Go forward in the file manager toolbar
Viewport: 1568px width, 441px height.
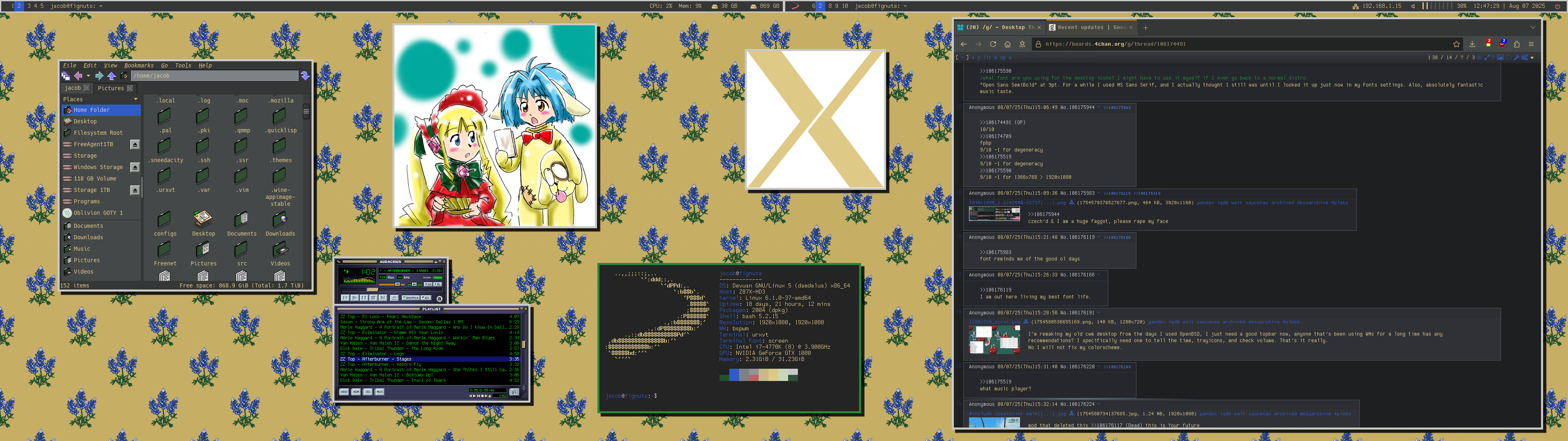99,76
